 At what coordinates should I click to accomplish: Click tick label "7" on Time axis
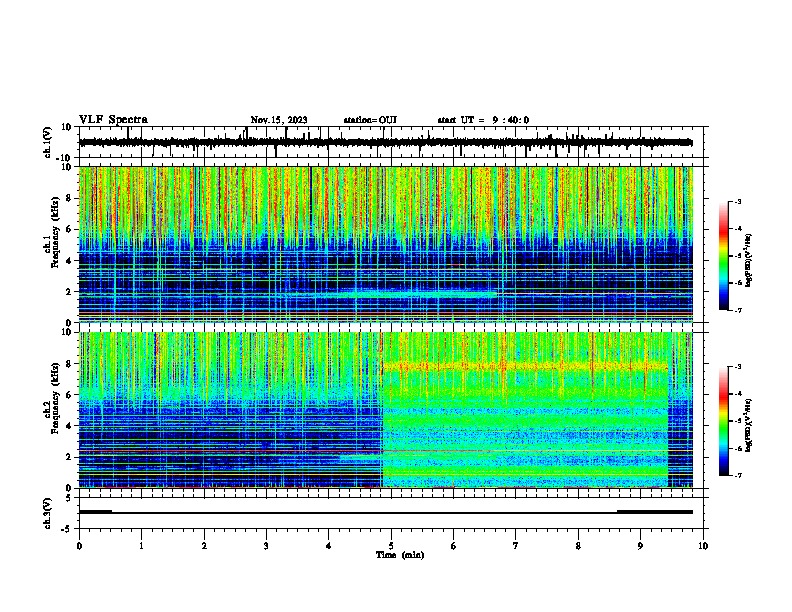pyautogui.click(x=516, y=546)
